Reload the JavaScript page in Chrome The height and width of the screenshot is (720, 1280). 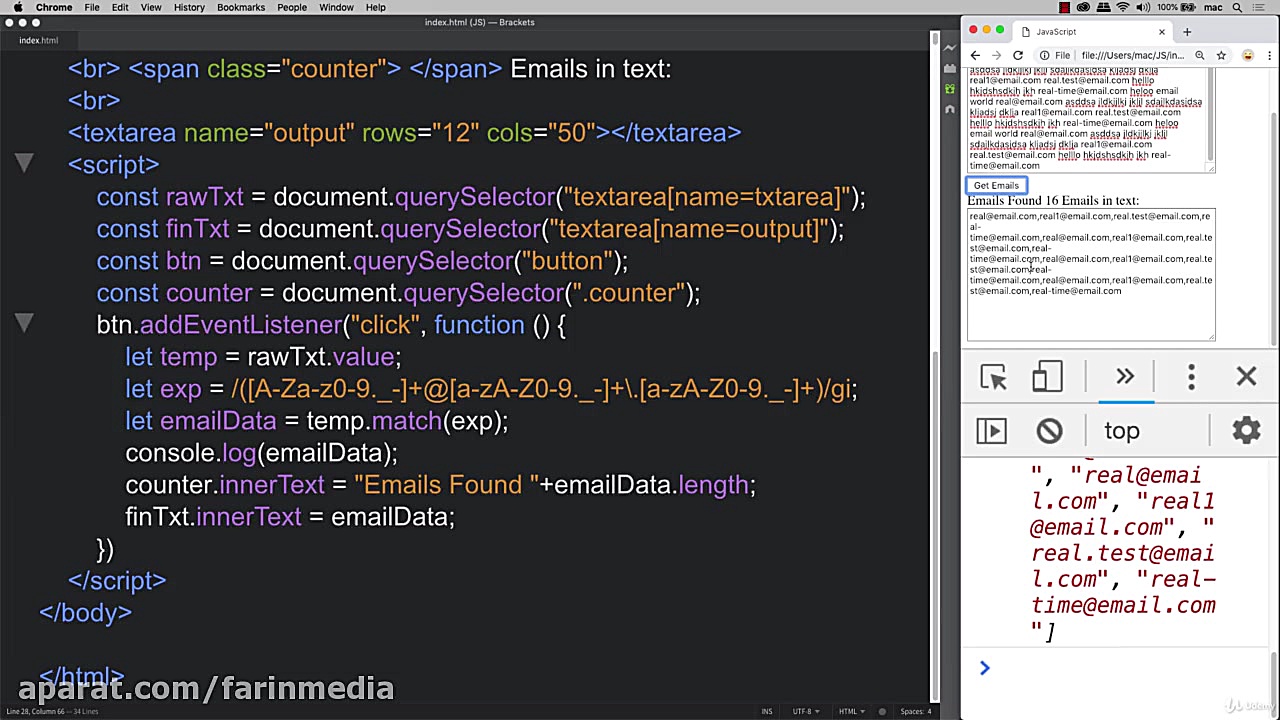(1018, 55)
